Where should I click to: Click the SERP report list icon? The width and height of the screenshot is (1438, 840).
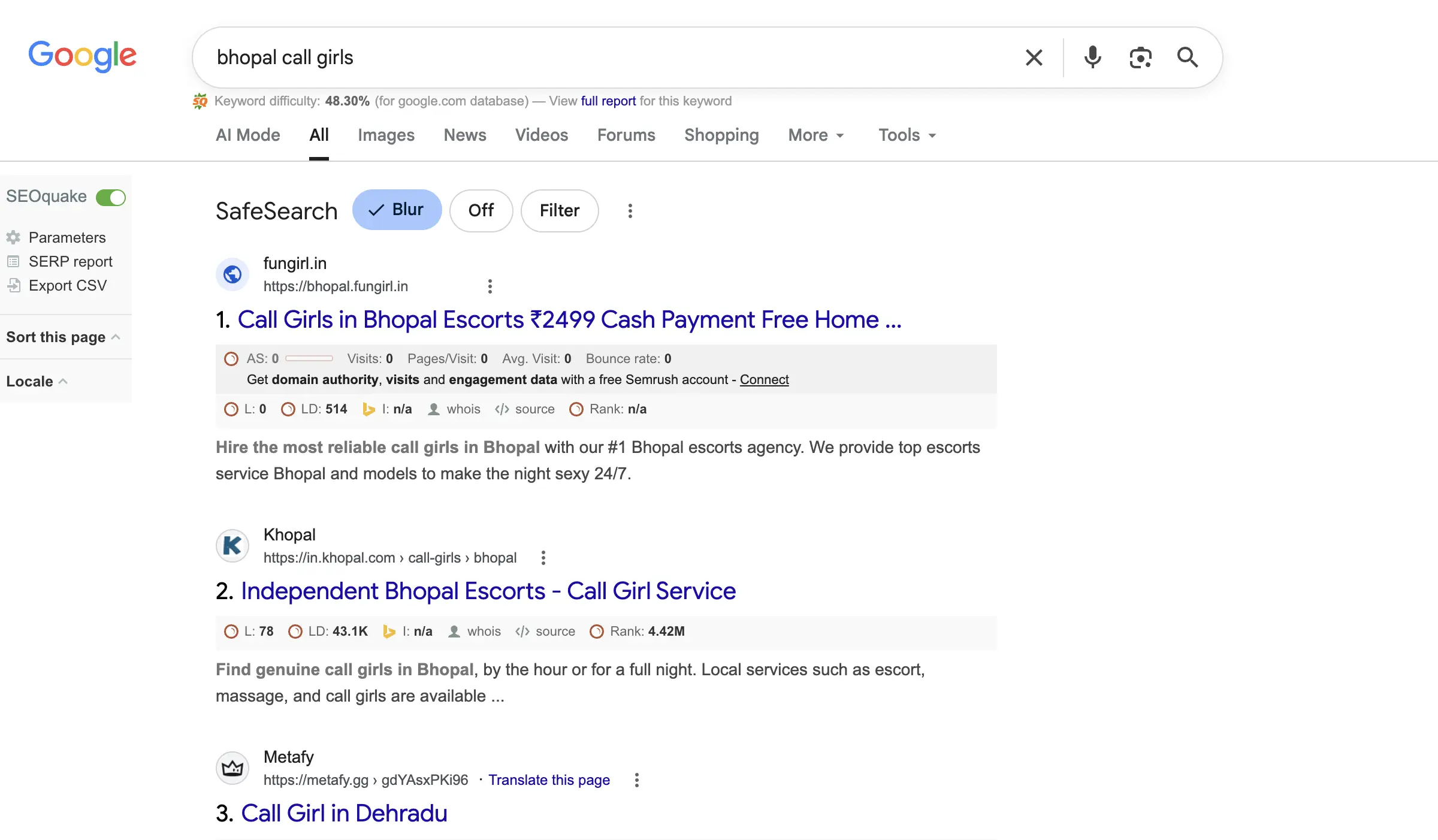tap(13, 261)
